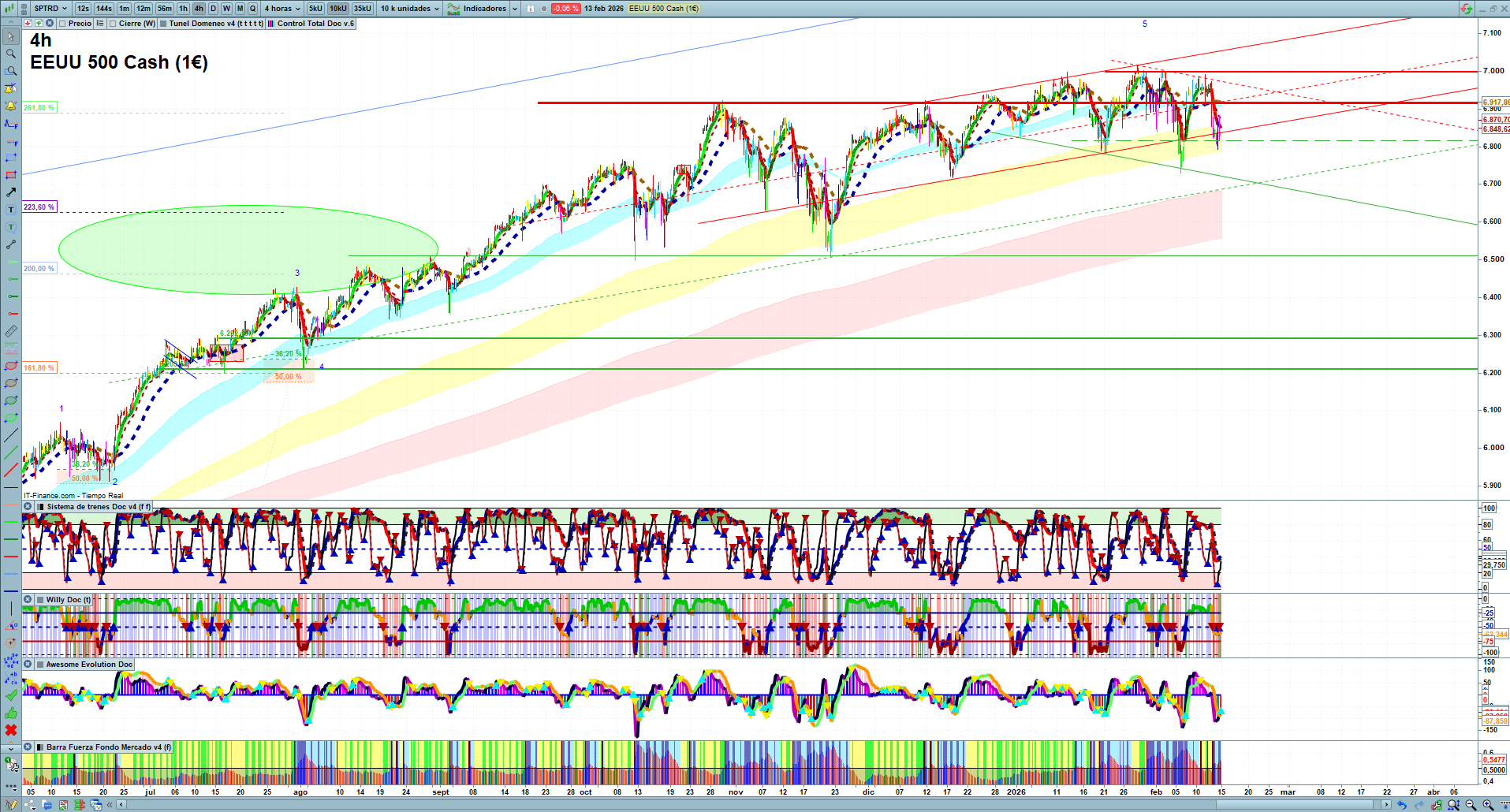Close the Awesome Evolution Doc panel
Image resolution: width=1510 pixels, height=812 pixels.
tap(28, 665)
